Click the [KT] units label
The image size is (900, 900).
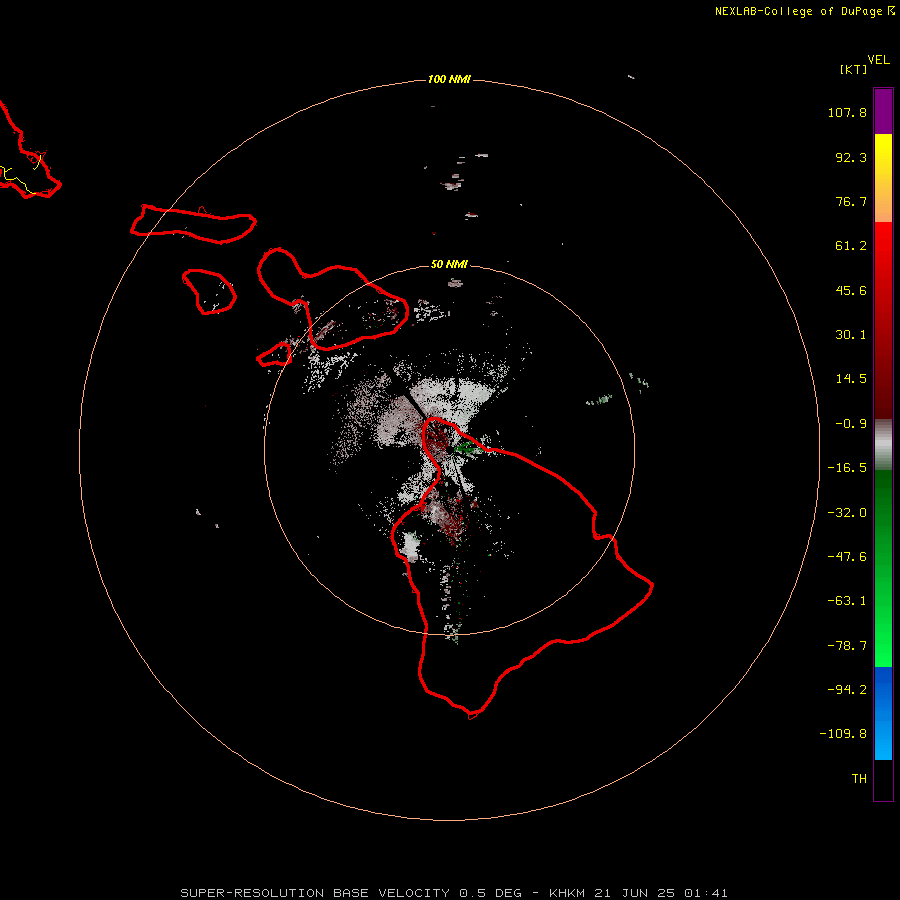point(853,69)
